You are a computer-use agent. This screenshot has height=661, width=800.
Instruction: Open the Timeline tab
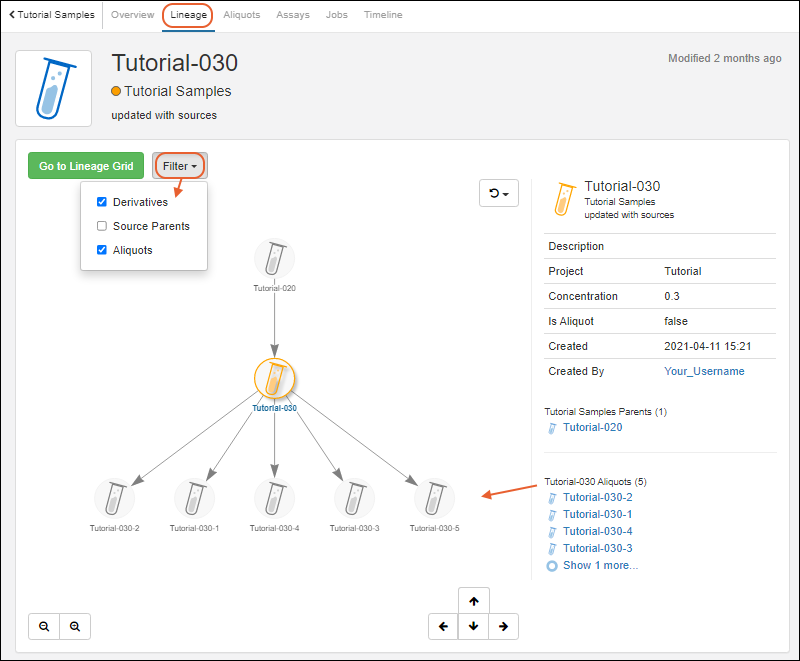coord(383,15)
